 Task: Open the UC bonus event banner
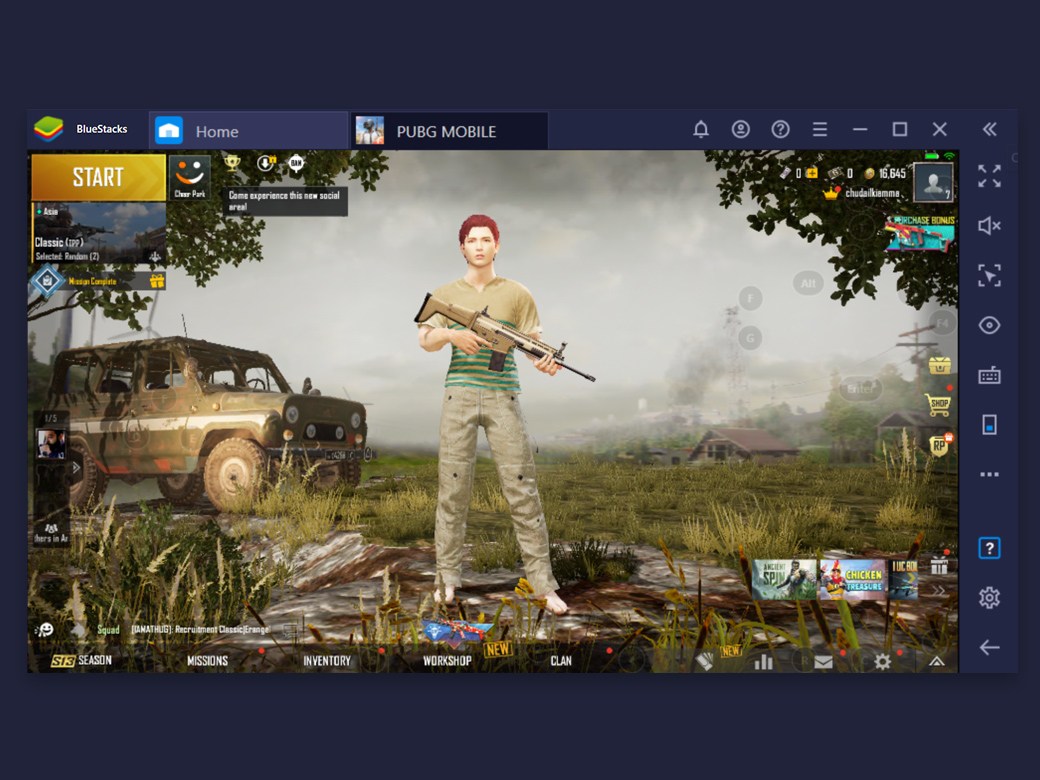[x=903, y=579]
